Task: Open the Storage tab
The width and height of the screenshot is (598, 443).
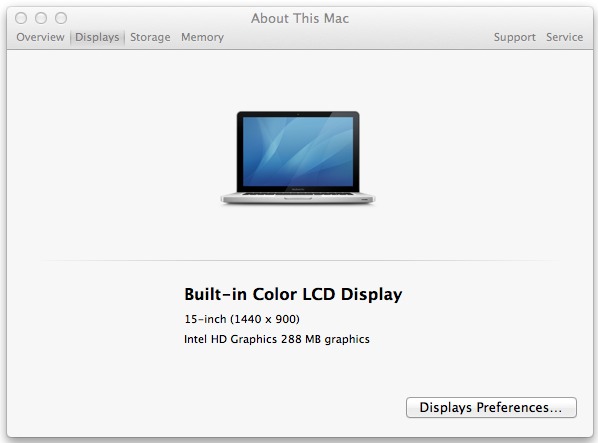Action: (150, 37)
